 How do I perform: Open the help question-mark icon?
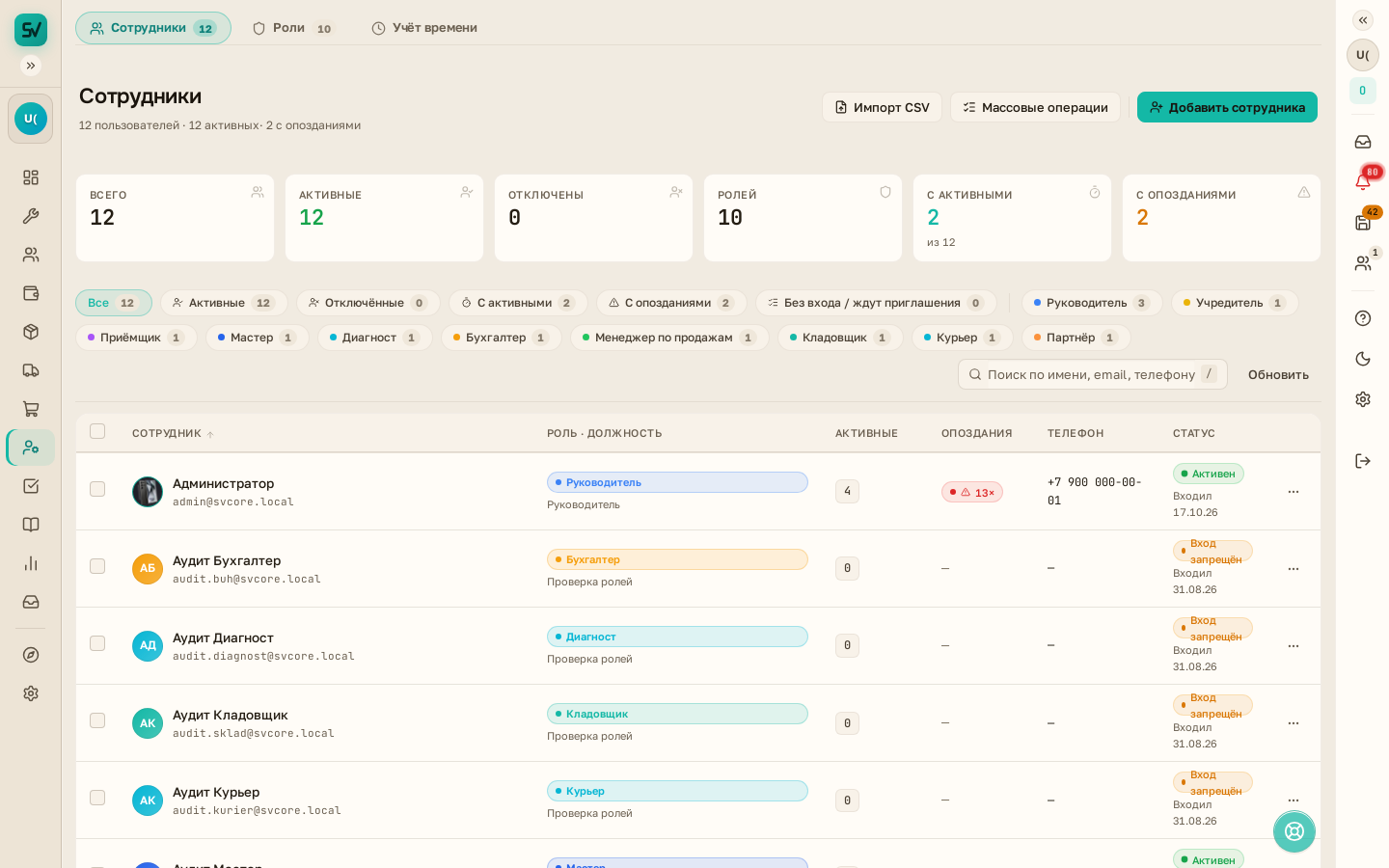[1363, 318]
